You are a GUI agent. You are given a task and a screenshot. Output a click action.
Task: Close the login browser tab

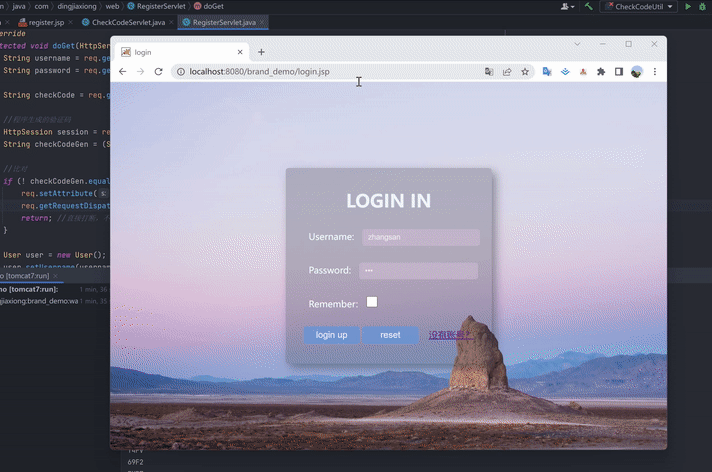[x=240, y=52]
